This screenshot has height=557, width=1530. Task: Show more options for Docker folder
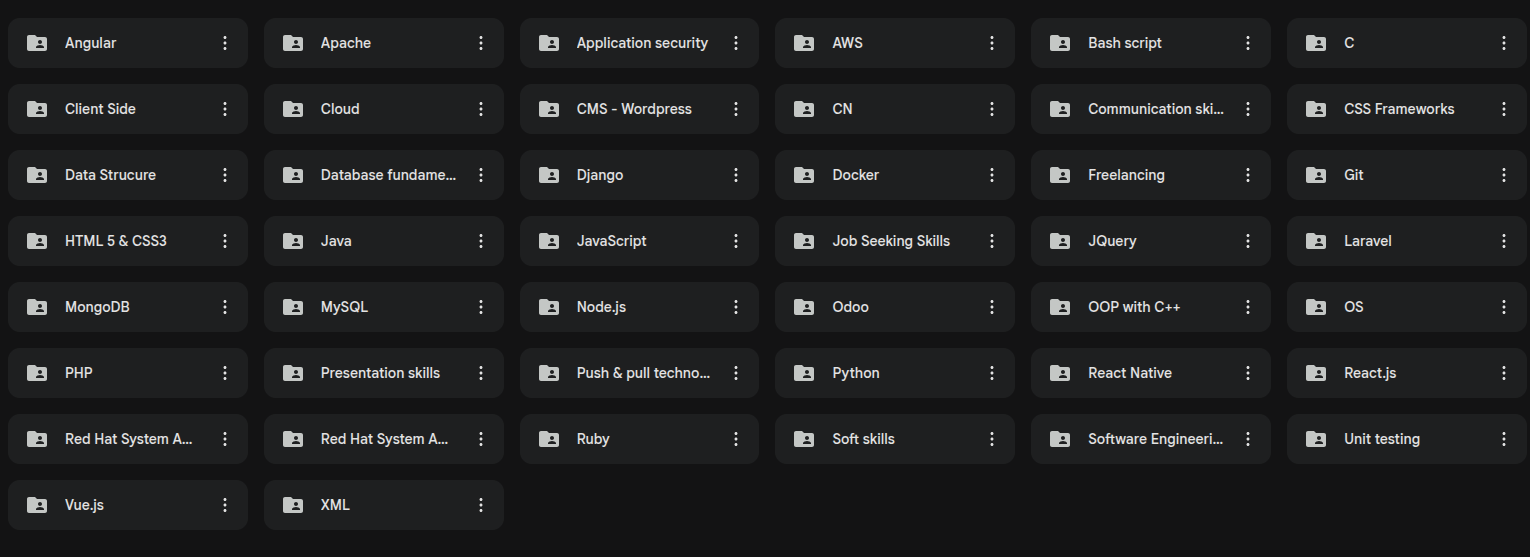tap(992, 175)
